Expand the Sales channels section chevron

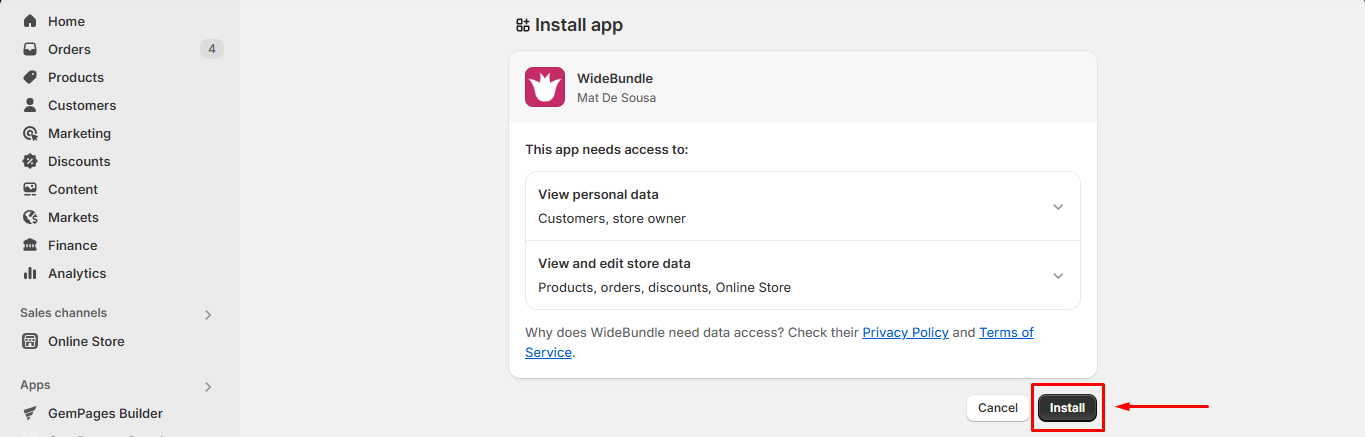[208, 315]
